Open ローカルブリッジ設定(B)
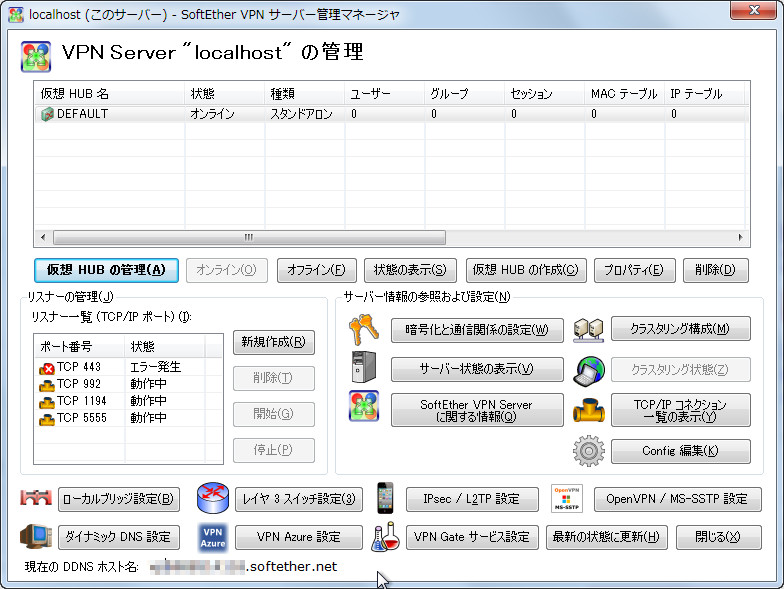 [119, 500]
